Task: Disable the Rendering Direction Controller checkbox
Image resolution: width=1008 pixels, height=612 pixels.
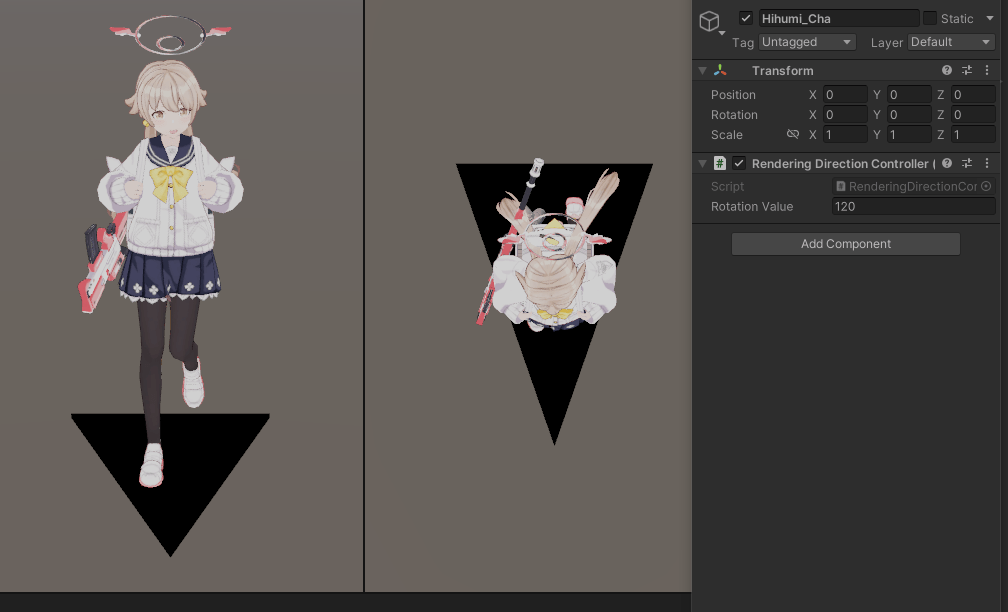Action: (x=739, y=163)
